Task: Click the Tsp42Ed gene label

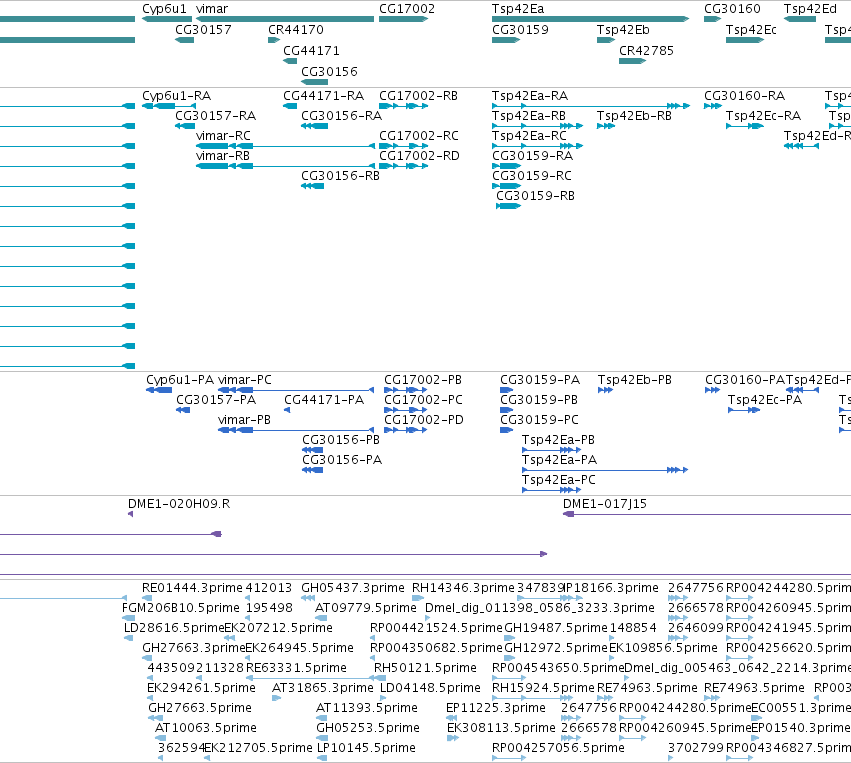Action: coord(810,9)
